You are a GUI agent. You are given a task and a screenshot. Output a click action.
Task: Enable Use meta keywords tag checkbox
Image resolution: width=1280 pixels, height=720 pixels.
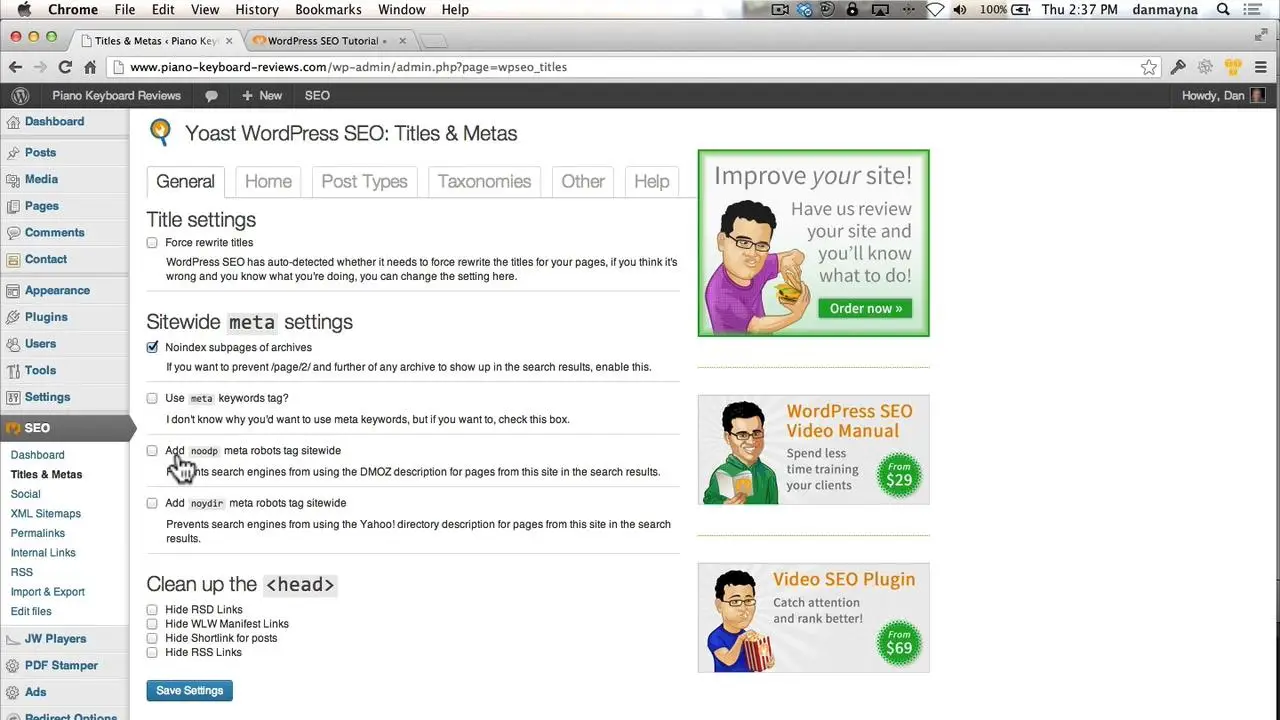click(x=152, y=398)
